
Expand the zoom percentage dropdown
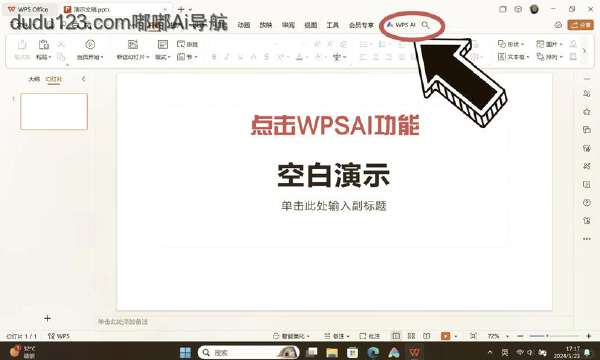tap(507, 336)
